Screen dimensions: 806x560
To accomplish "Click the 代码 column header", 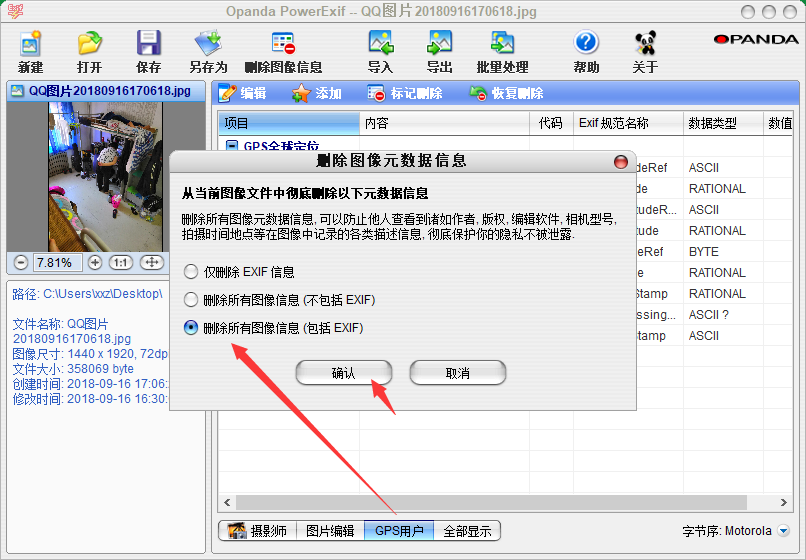I will [552, 123].
